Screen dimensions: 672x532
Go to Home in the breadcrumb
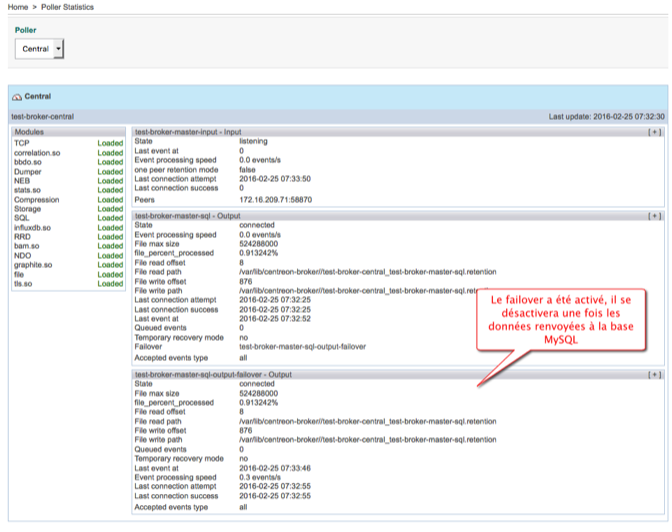(16, 7)
